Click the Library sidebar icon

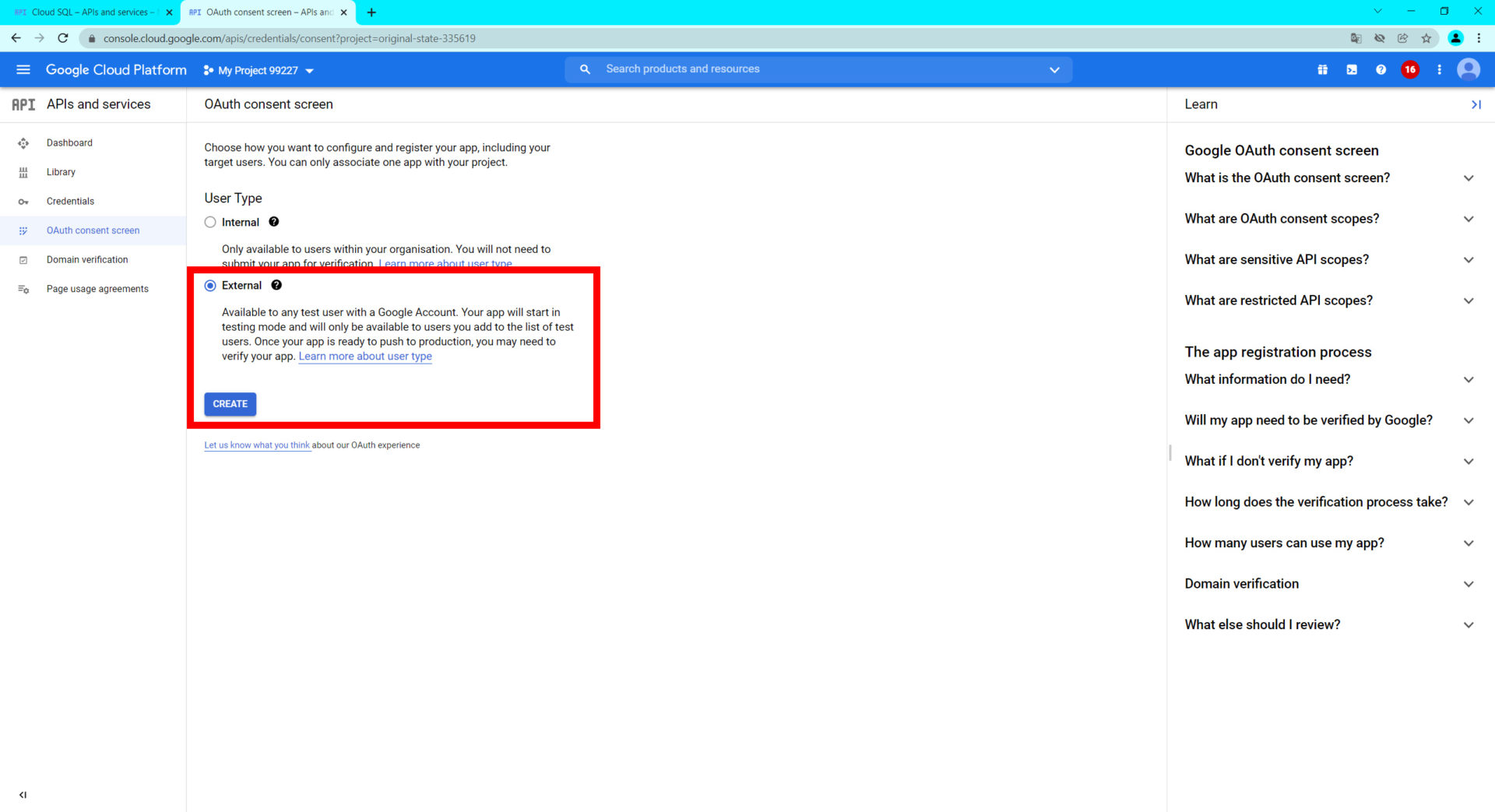point(23,172)
